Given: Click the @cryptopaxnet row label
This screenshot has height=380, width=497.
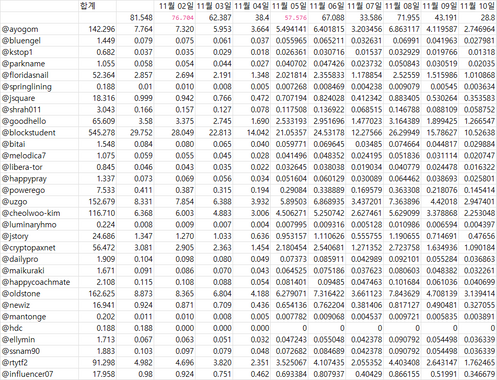Looking at the screenshot, I should [x=29, y=248].
